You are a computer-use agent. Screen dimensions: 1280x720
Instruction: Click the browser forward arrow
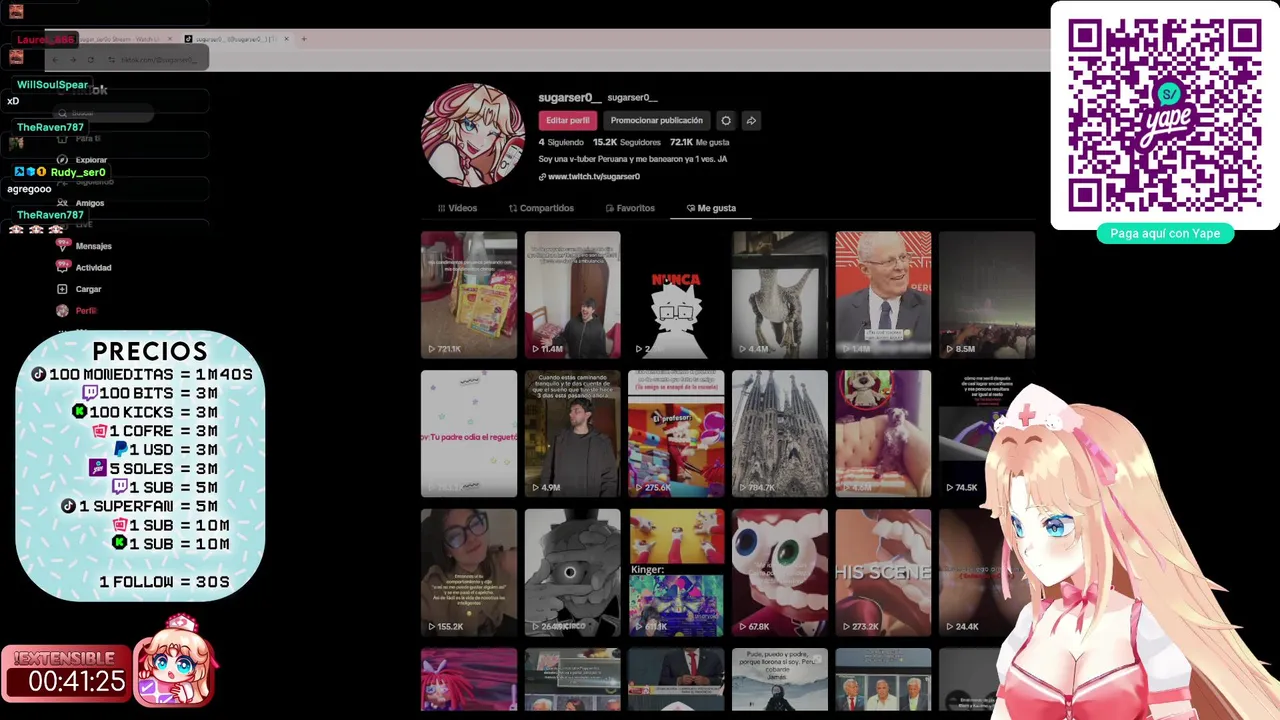[x=73, y=60]
